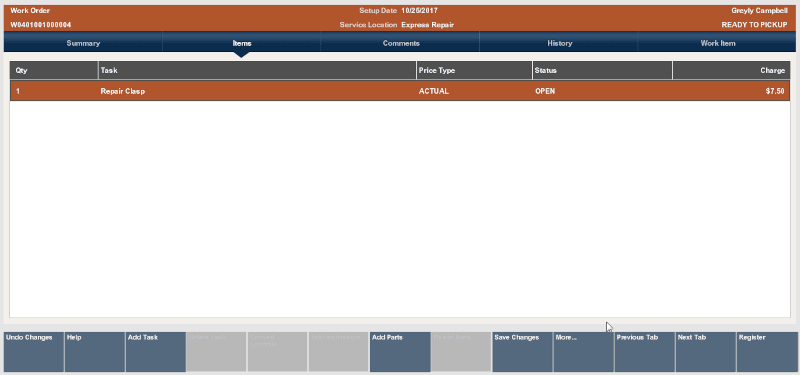Select the Items tab
Image resolution: width=800 pixels, height=375 pixels.
[x=241, y=43]
